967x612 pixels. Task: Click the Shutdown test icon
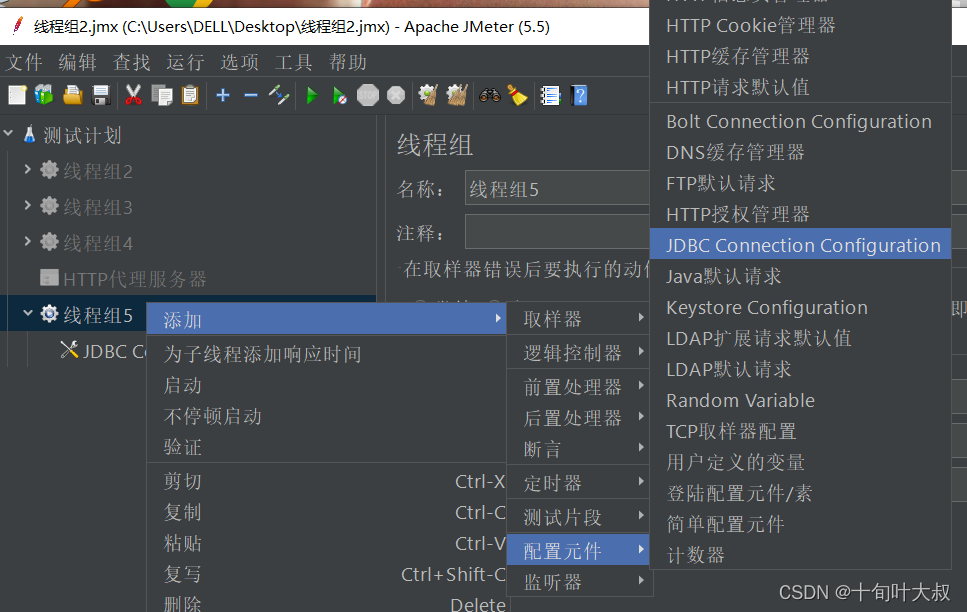coord(396,96)
